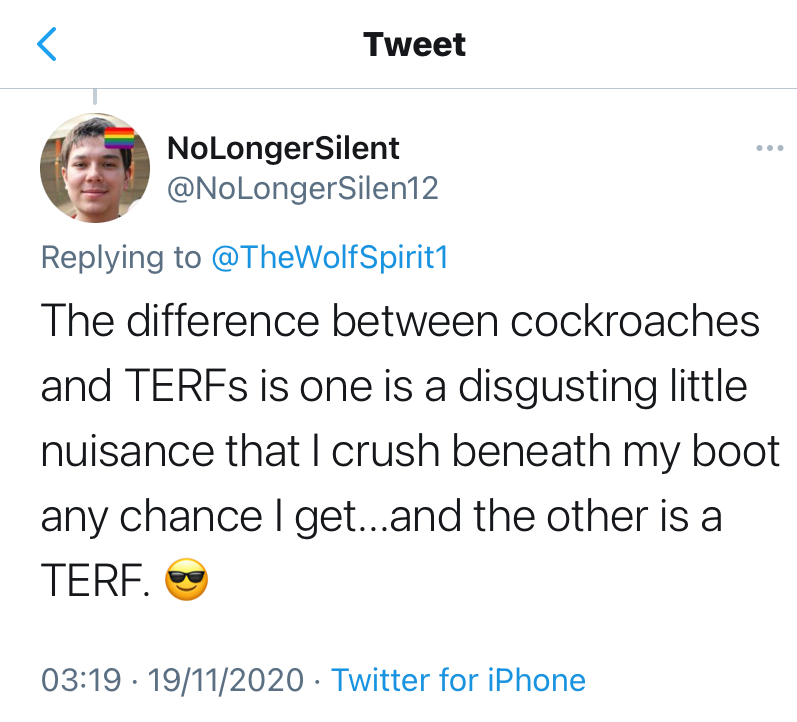Click the rainbow flag on the avatar

coord(120,137)
